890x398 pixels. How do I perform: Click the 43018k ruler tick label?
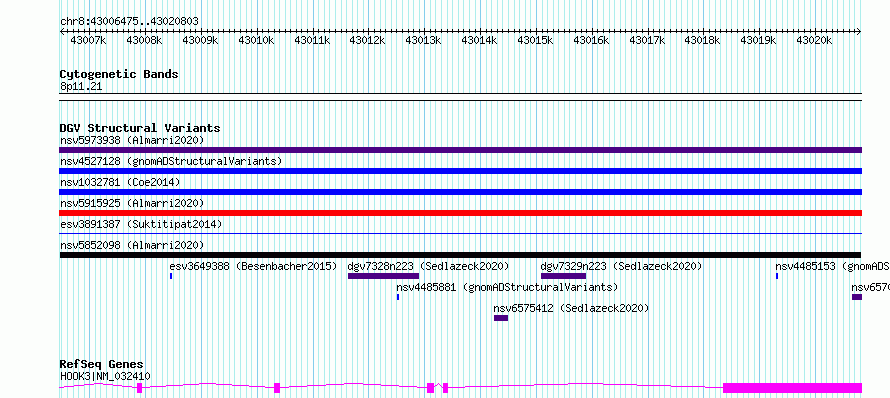coord(702,40)
